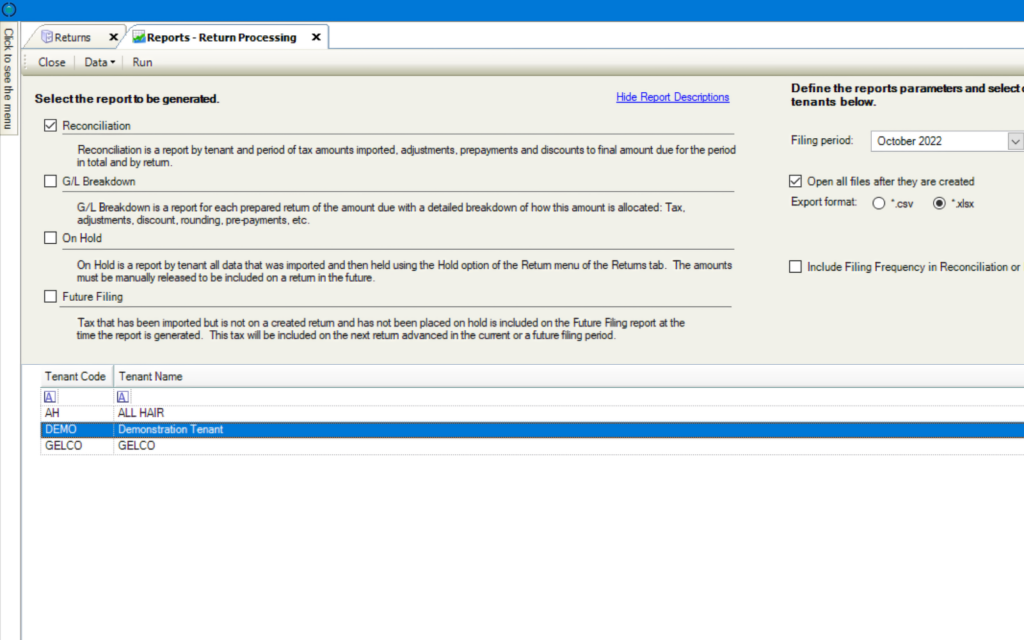Select the *.csv export format radio button
The width and height of the screenshot is (1024, 640).
tap(880, 203)
